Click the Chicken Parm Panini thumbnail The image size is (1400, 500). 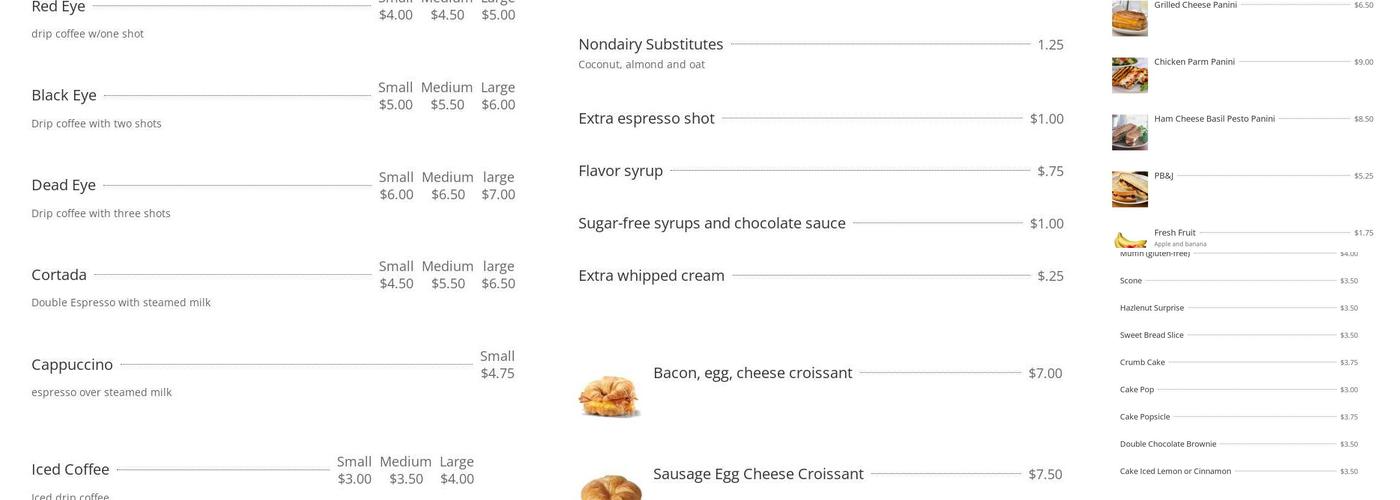pos(1129,75)
